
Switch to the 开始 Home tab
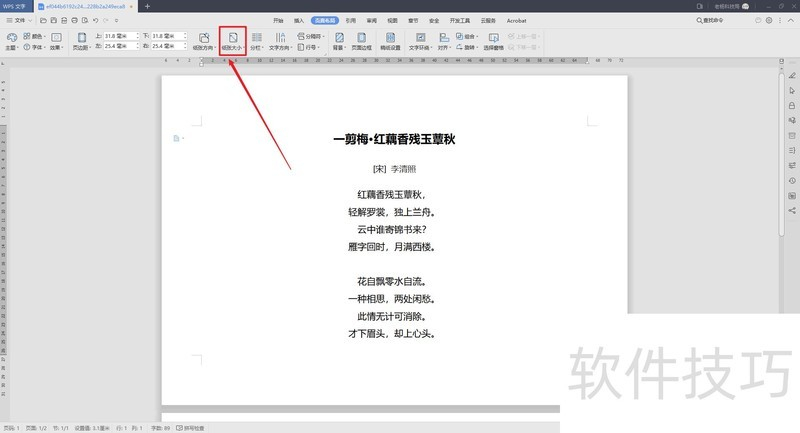[278, 20]
